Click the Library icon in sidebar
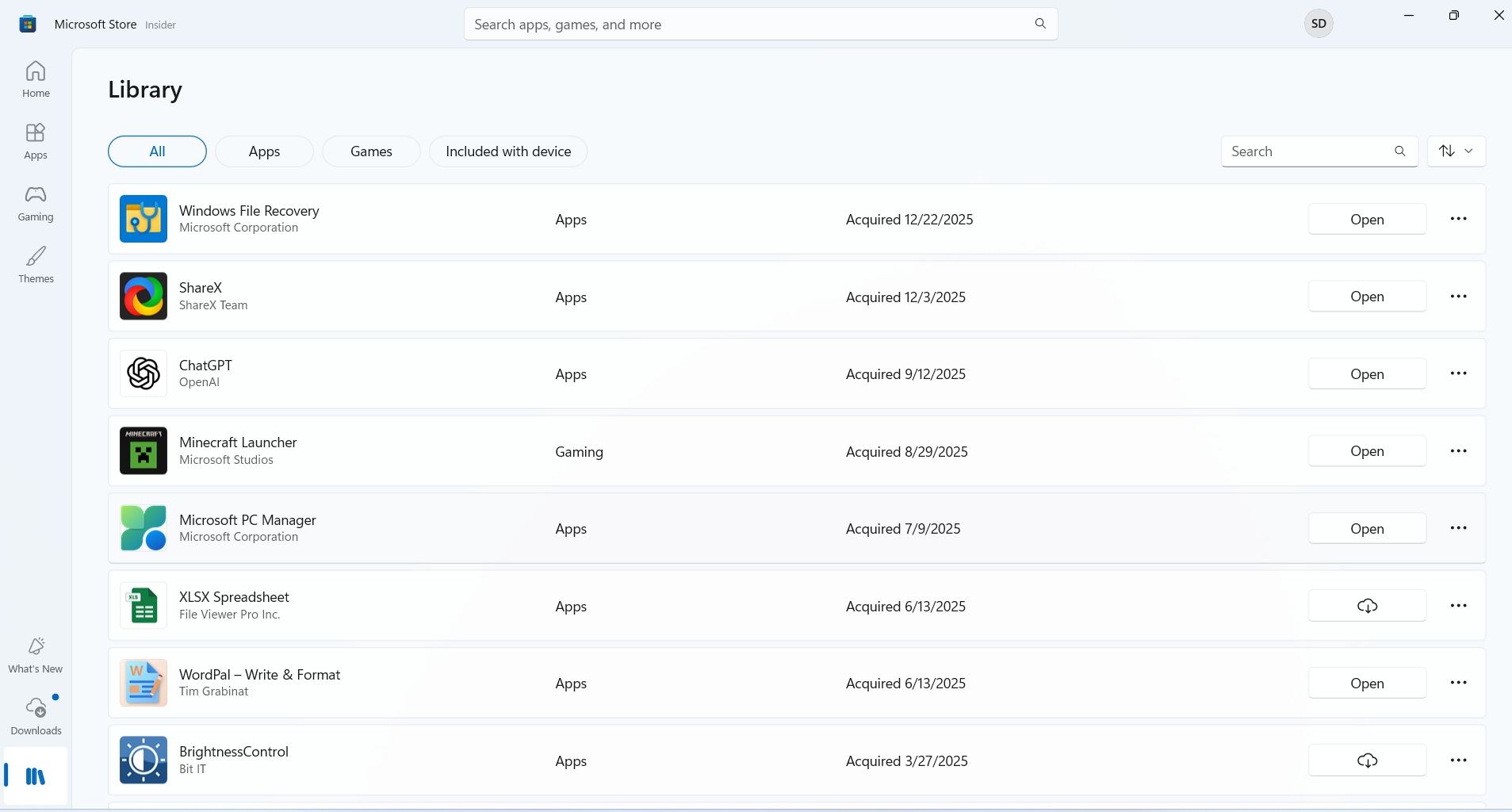 [x=36, y=776]
